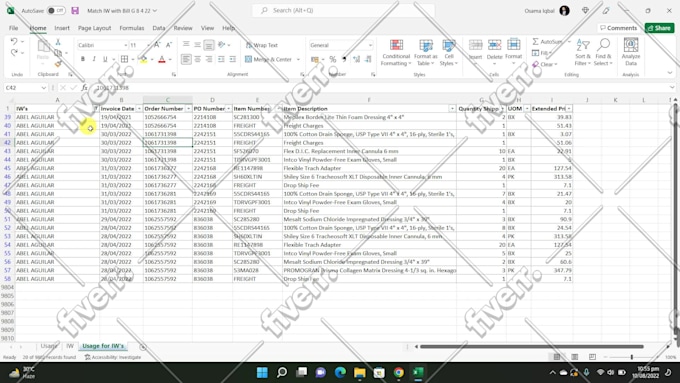
Task: Open the UOM filter dropdown
Action: coord(526,108)
